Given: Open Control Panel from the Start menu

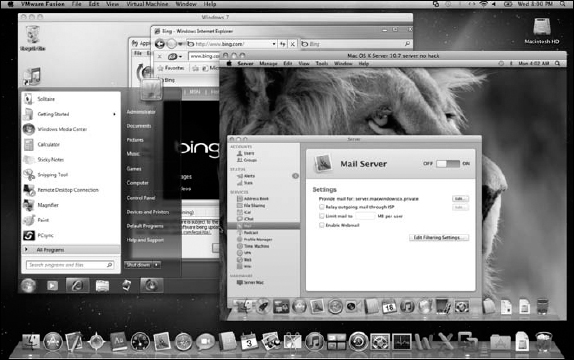Looking at the screenshot, I should coord(141,198).
